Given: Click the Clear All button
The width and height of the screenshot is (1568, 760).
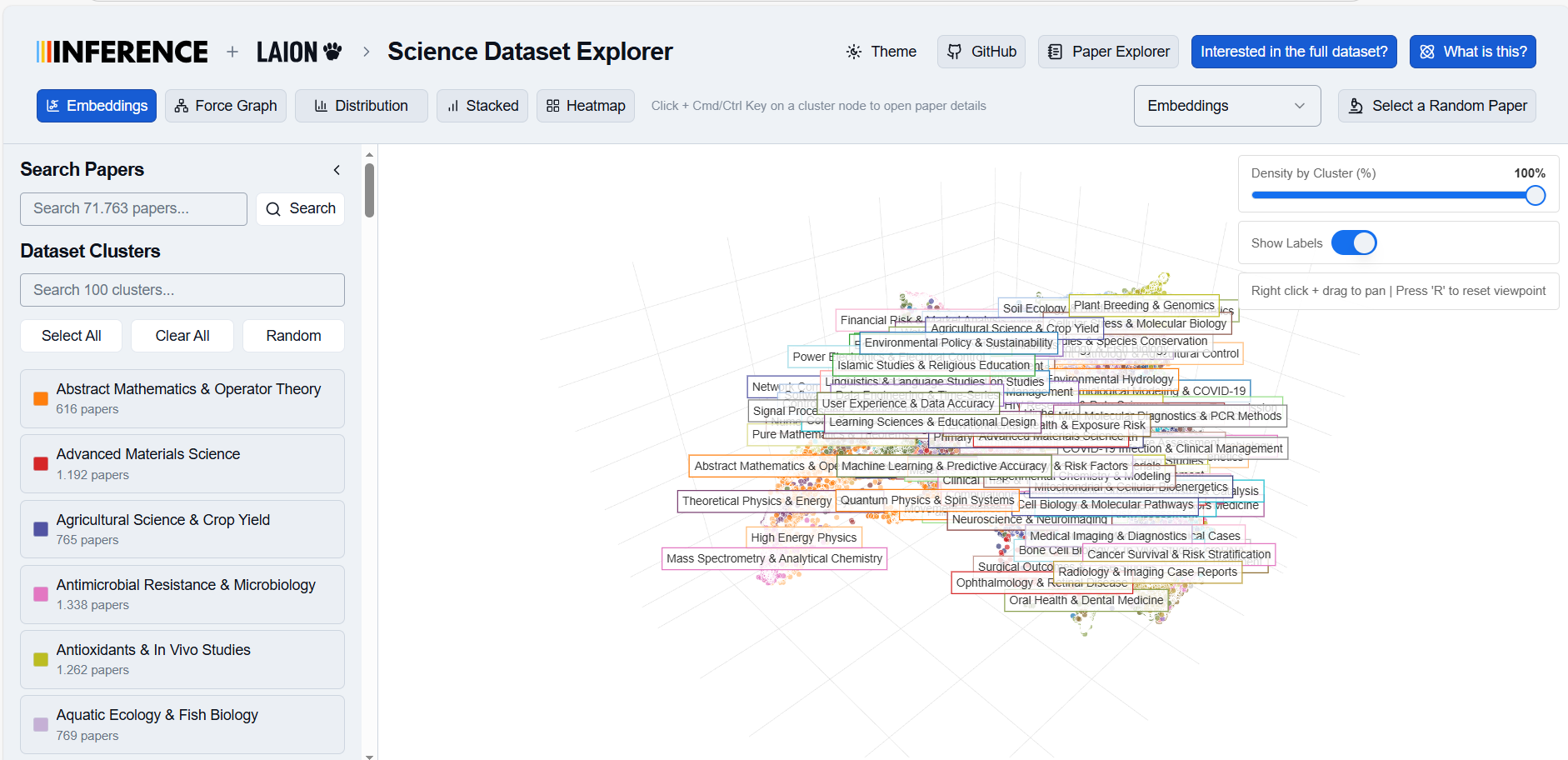Looking at the screenshot, I should point(182,336).
